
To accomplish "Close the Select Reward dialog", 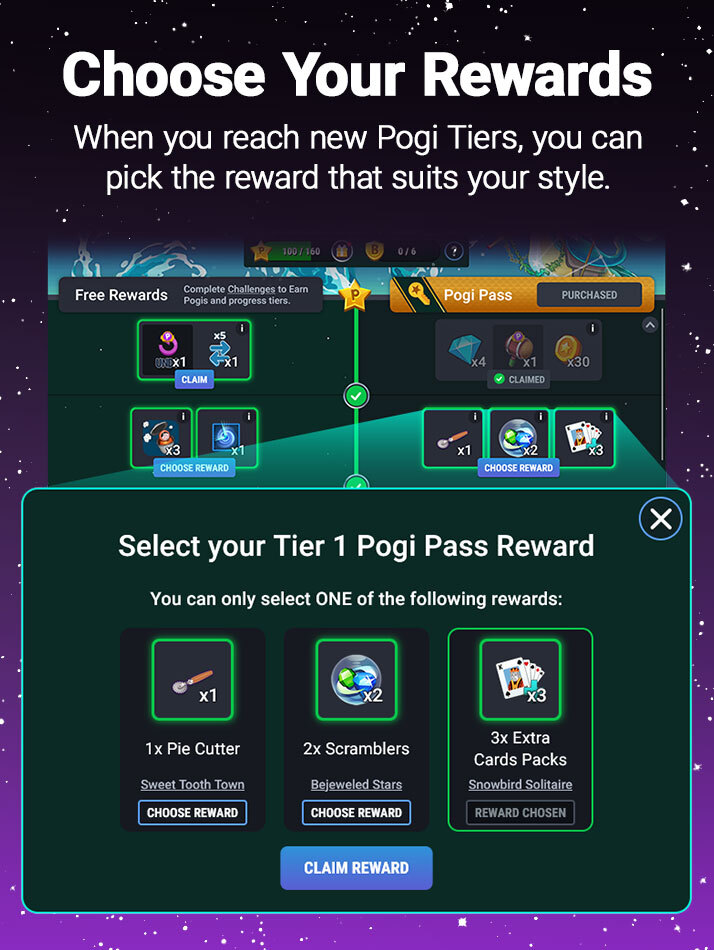I will pos(661,519).
